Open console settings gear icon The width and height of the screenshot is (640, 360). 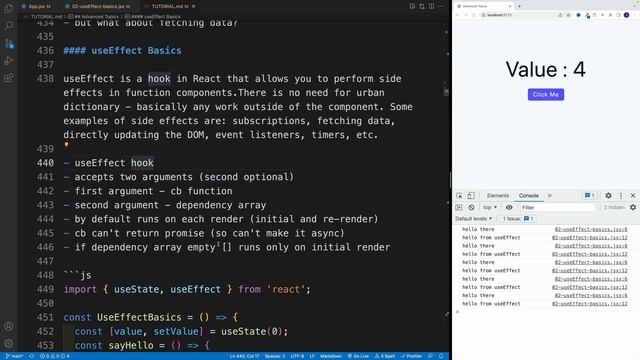[x=633, y=207]
